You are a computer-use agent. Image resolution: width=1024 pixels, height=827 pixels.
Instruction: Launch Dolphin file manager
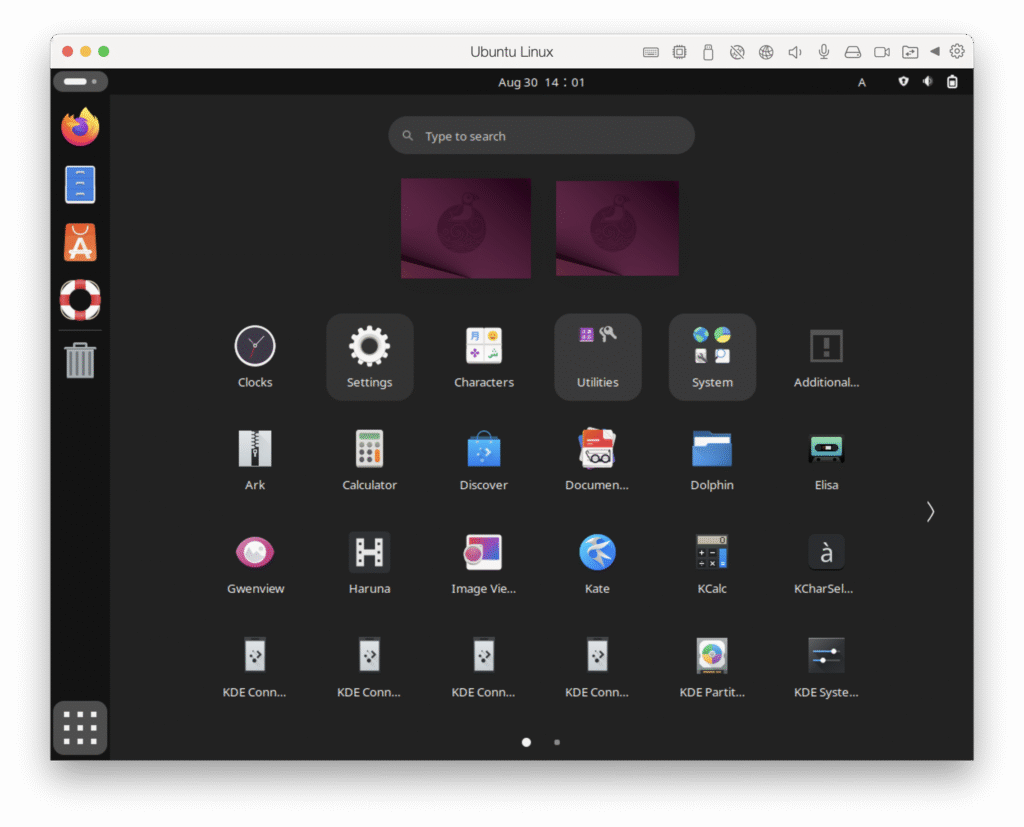click(x=712, y=460)
